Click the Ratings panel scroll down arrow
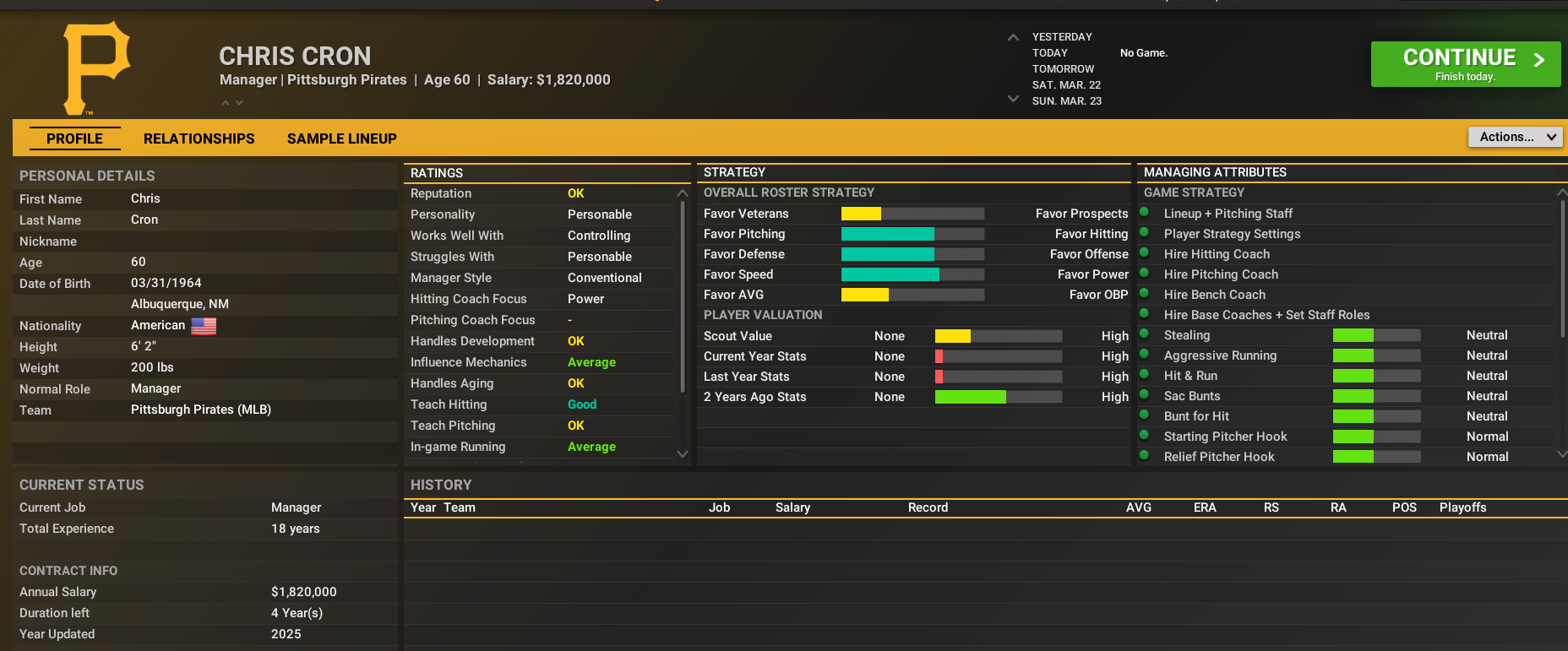This screenshot has width=1568, height=651. (x=683, y=453)
